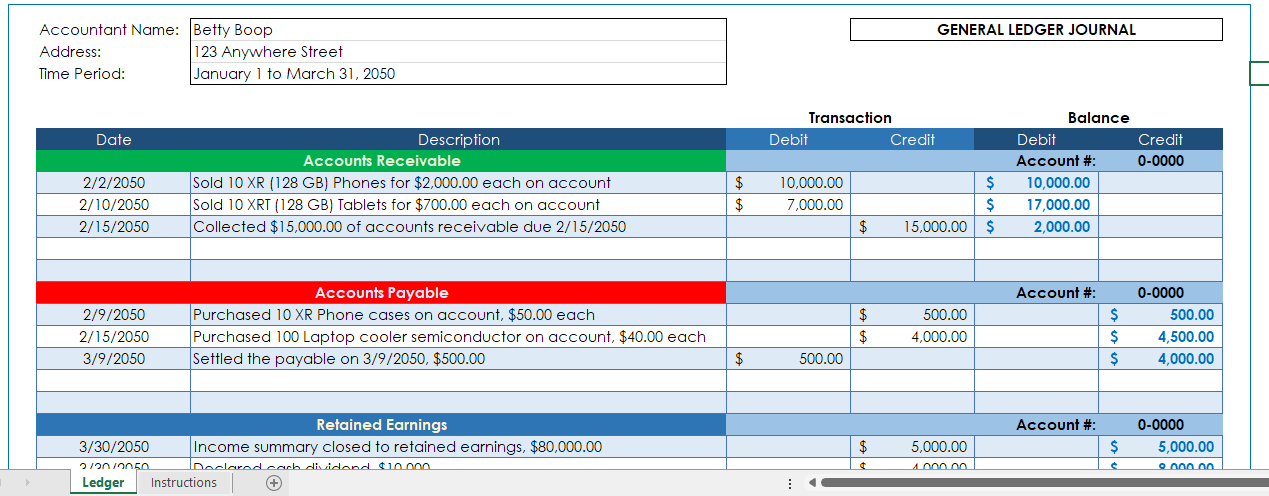This screenshot has width=1269, height=496.
Task: Click the Balance Debit column header
Action: click(1036, 140)
